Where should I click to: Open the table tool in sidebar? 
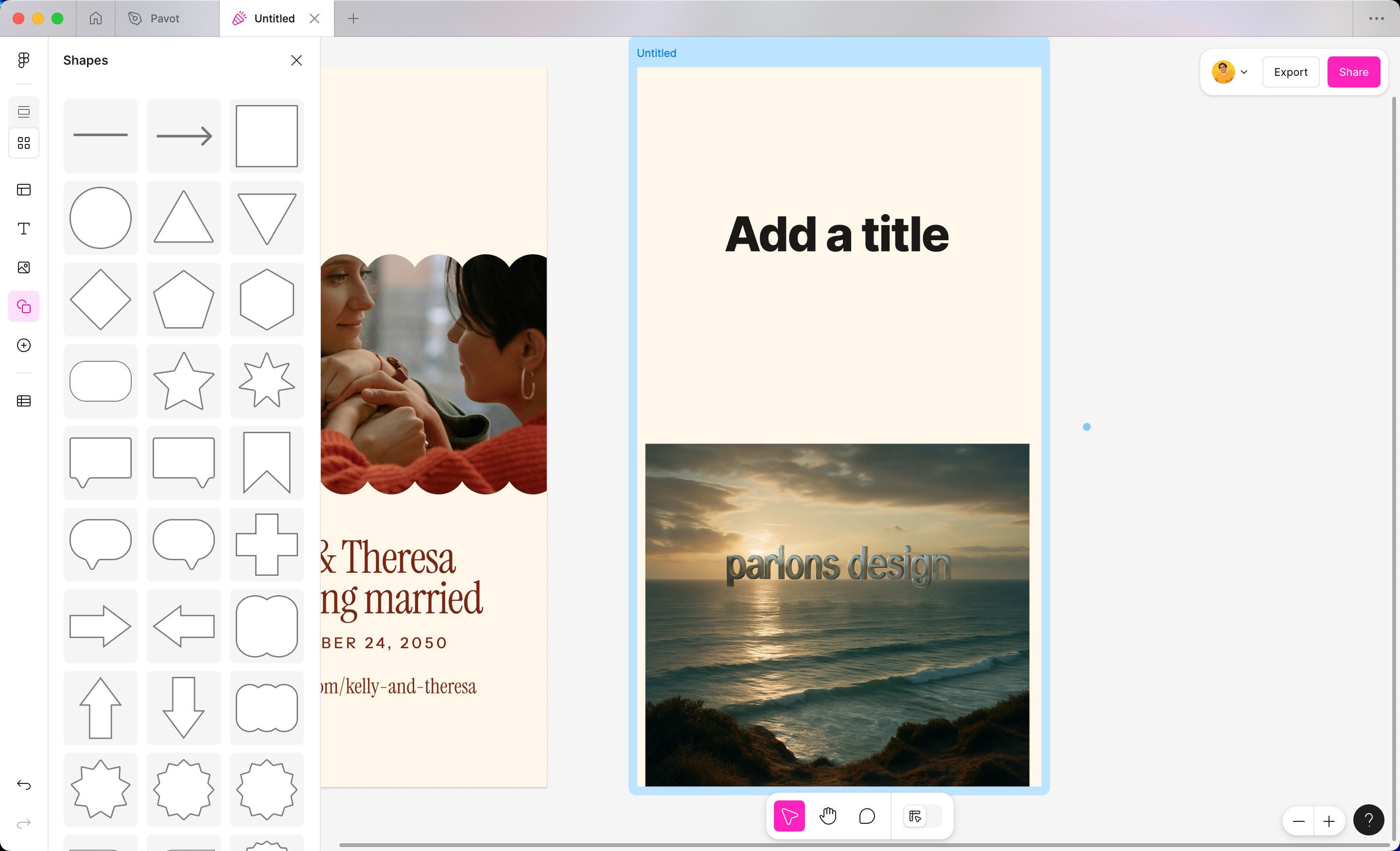coord(24,401)
